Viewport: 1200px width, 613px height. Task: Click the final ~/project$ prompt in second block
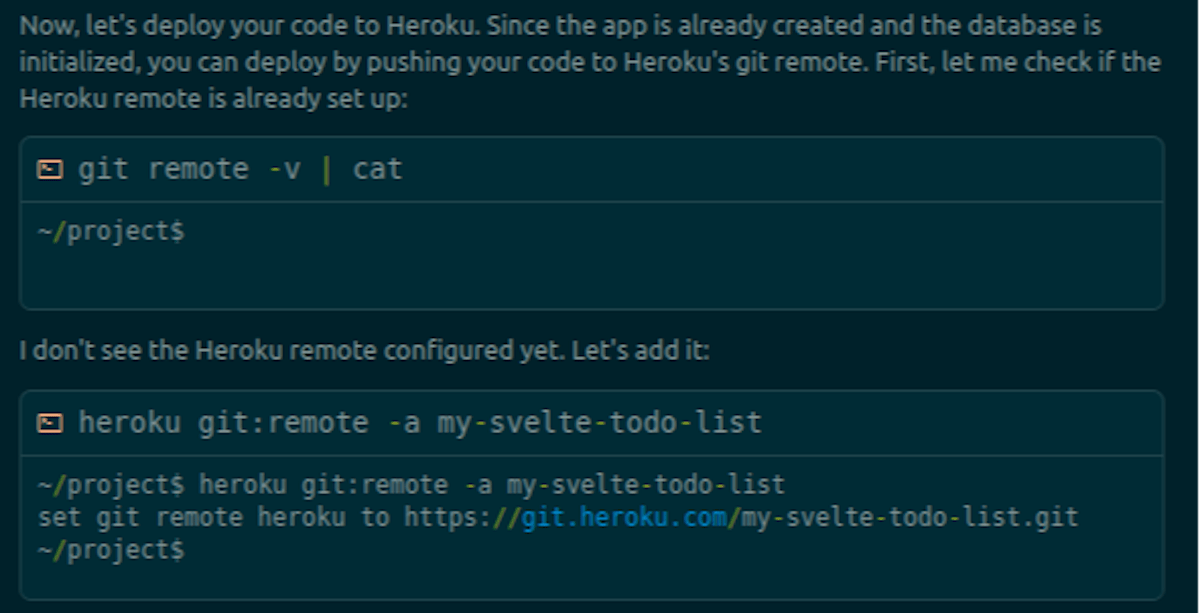111,550
